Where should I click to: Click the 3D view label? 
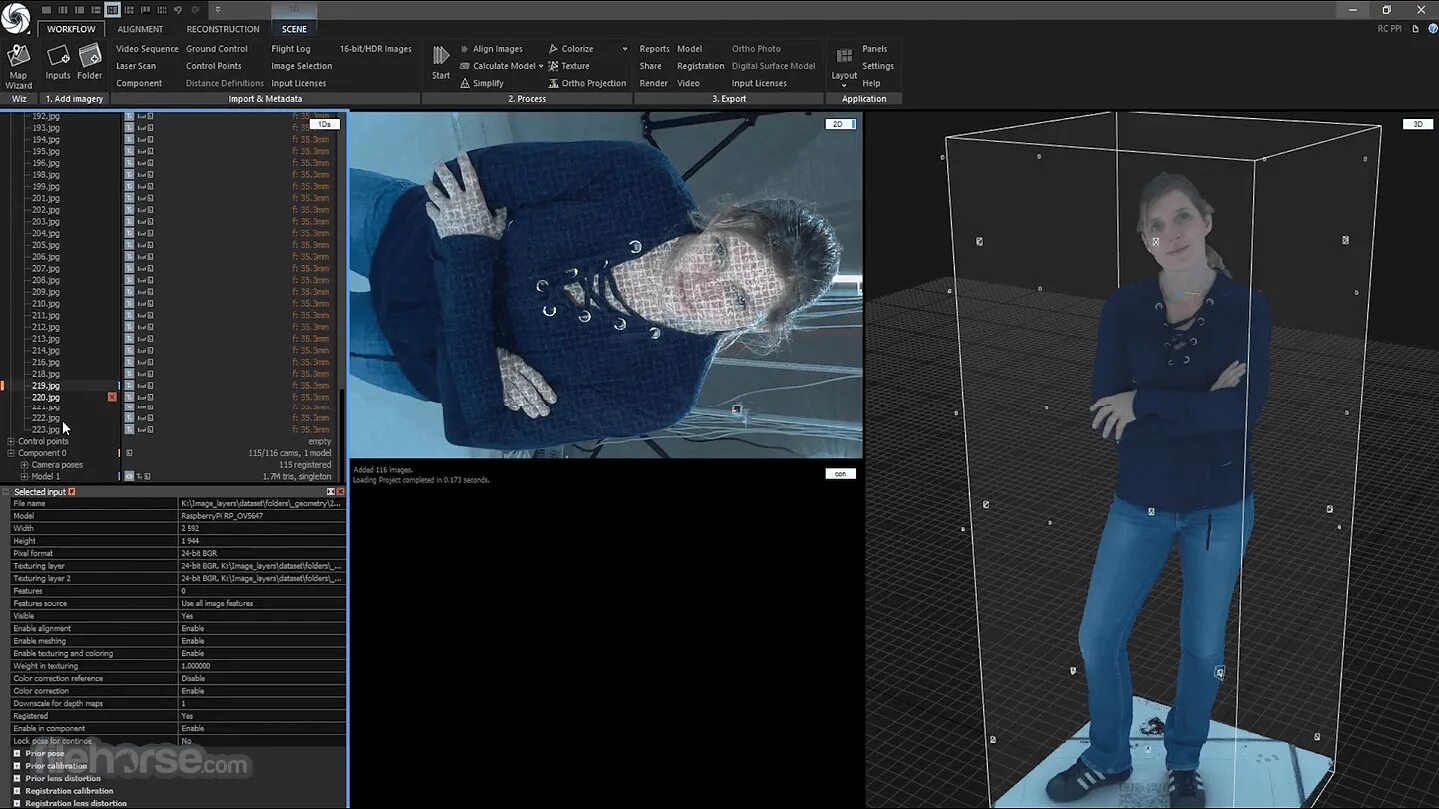(x=1417, y=124)
